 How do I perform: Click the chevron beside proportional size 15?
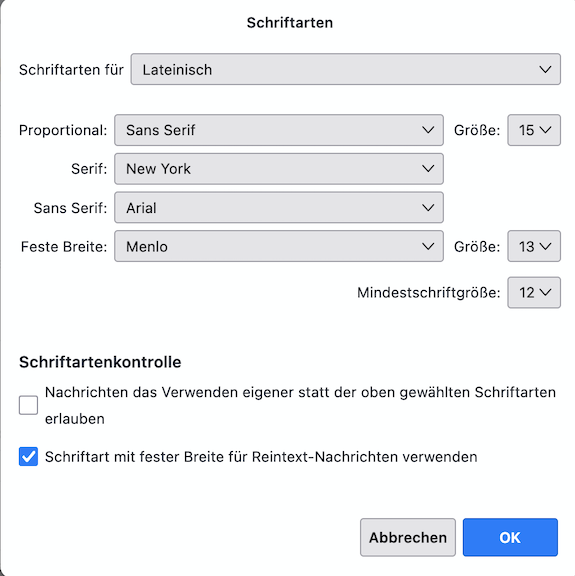(x=546, y=130)
